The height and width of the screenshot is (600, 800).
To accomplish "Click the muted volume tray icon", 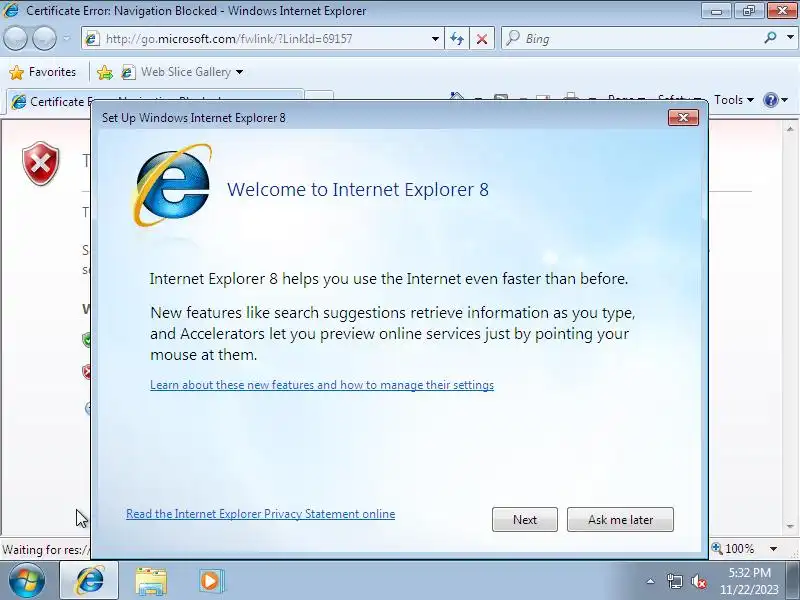I will tap(698, 581).
